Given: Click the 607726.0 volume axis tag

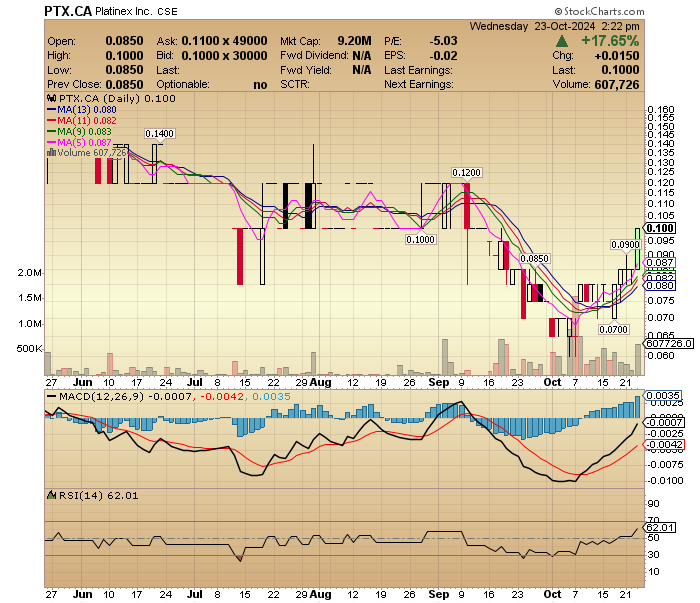Looking at the screenshot, I should pyautogui.click(x=668, y=343).
